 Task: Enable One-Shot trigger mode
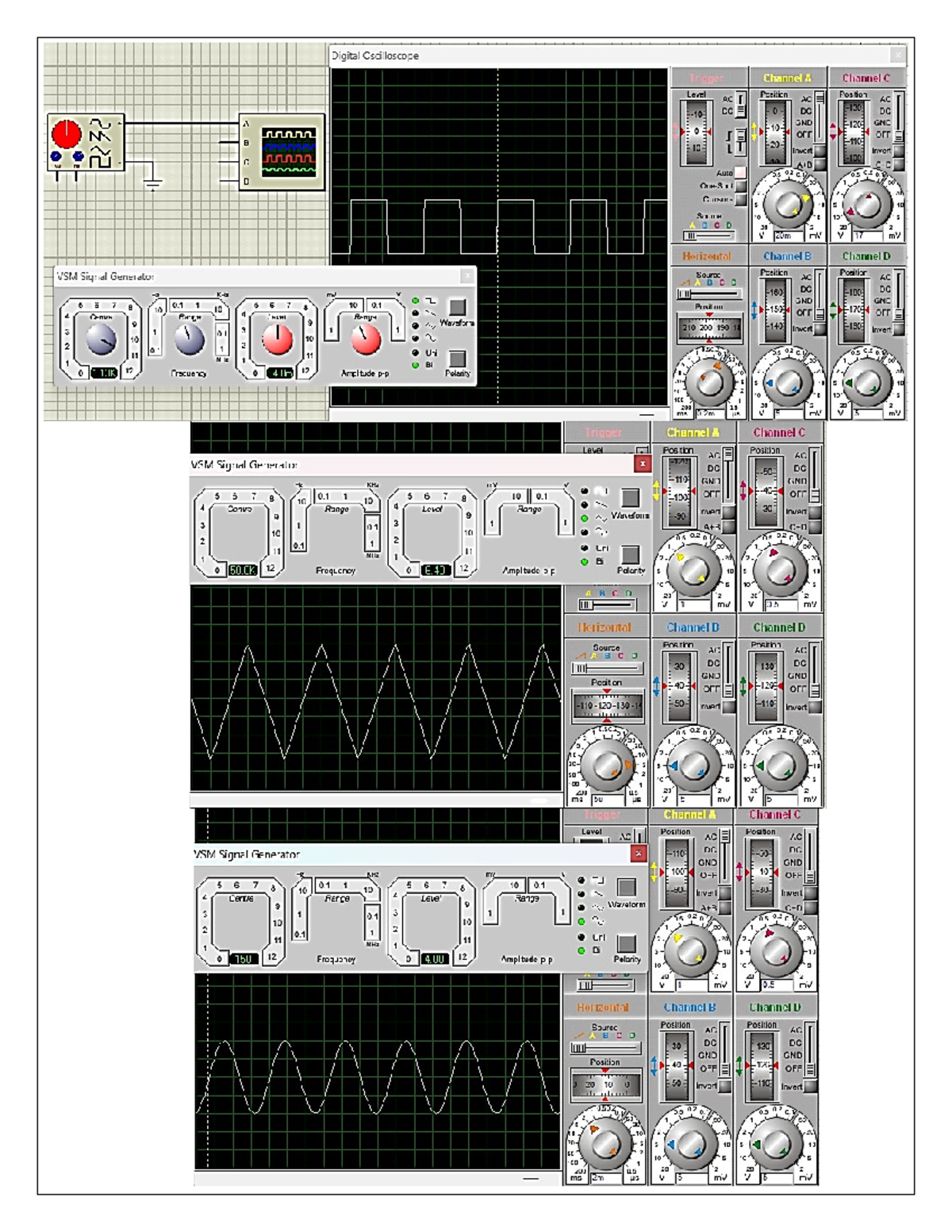pos(739,186)
